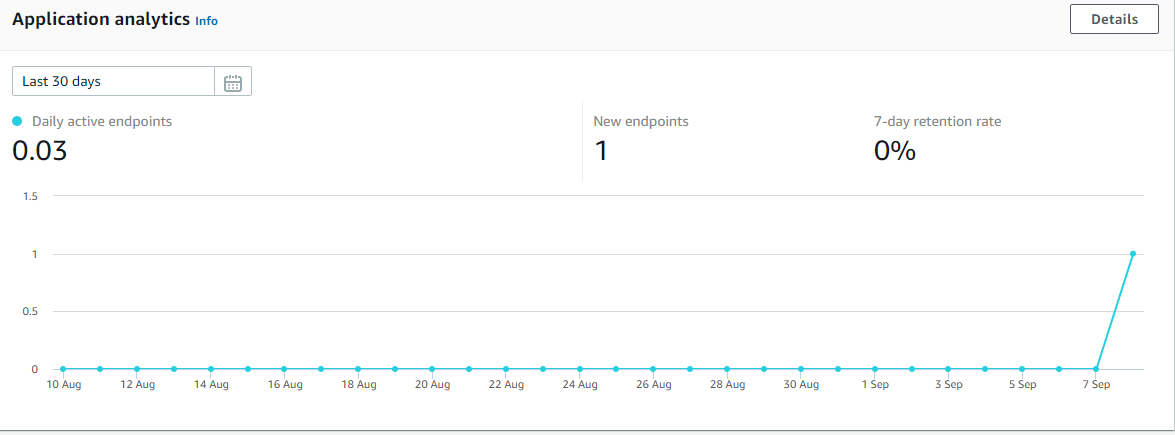Select the 0.03 daily active endpoints value

(40, 151)
